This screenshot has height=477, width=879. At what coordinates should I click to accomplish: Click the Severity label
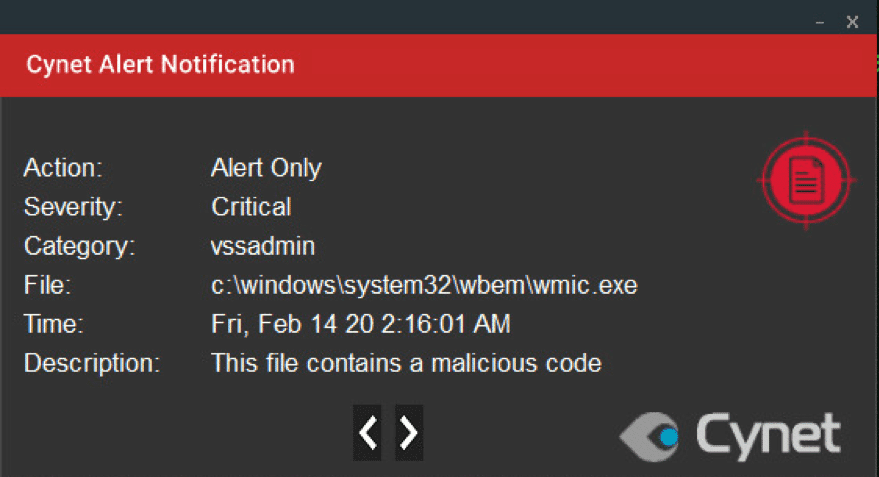(73, 207)
